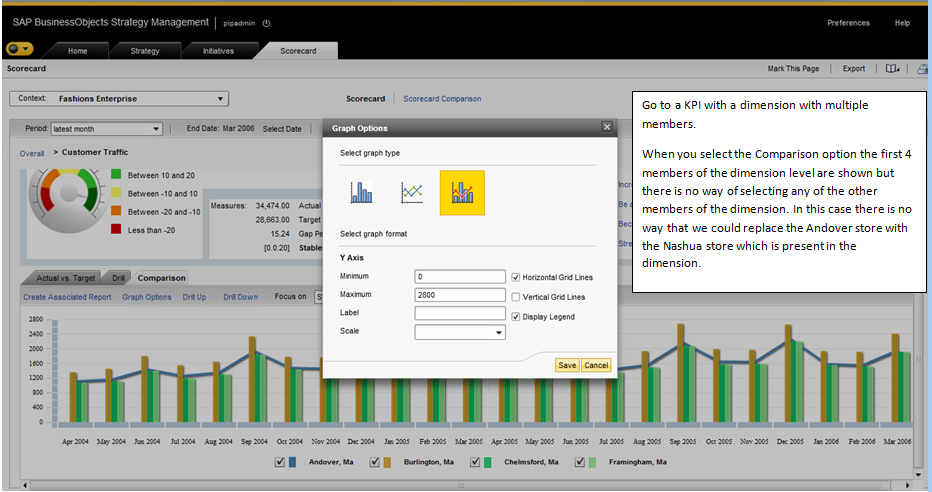The image size is (932, 492).
Task: Uncheck the Display Legend checkbox
Action: [515, 317]
